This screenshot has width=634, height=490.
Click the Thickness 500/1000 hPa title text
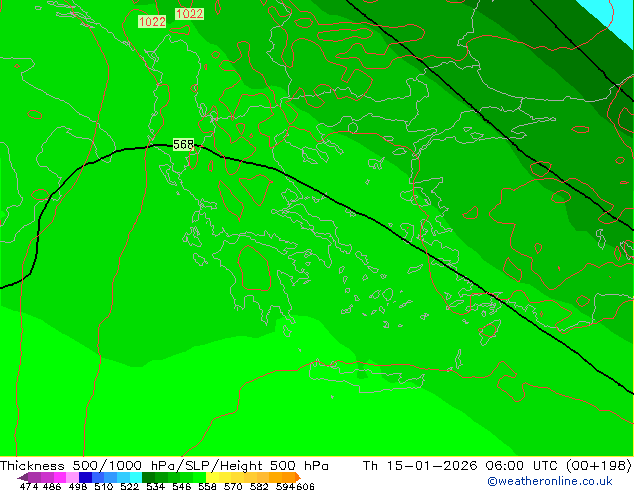coord(90,466)
